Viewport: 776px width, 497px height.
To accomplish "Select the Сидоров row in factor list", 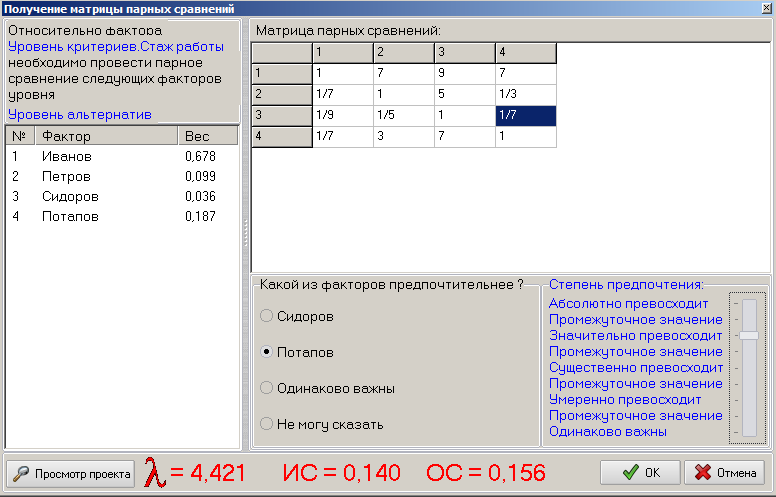I will pyautogui.click(x=122, y=196).
